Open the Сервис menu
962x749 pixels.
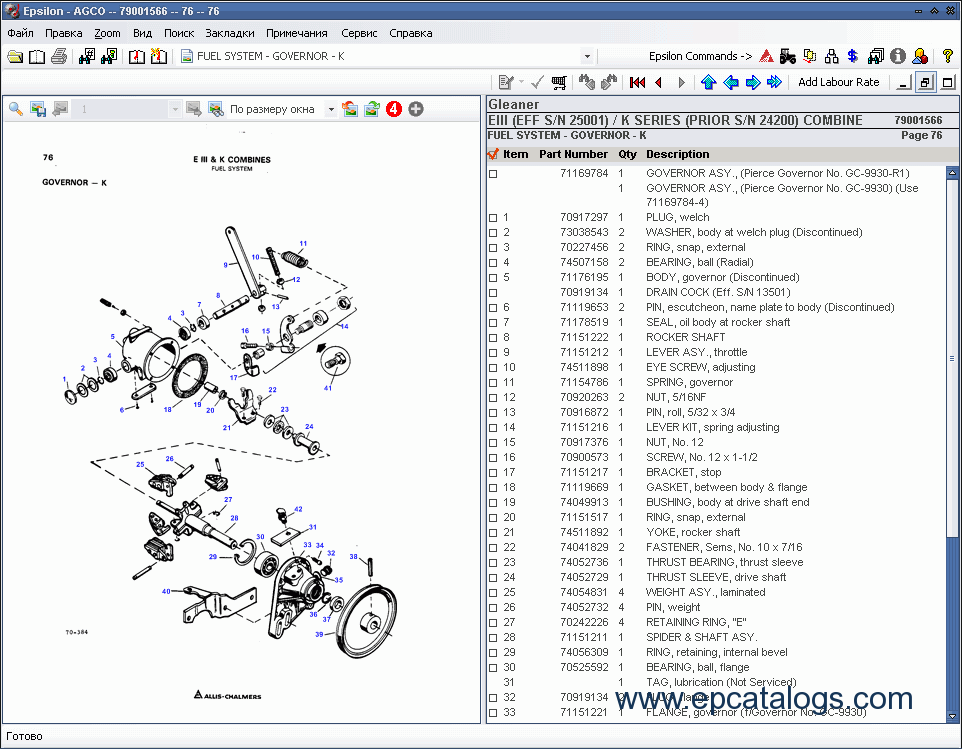click(360, 33)
